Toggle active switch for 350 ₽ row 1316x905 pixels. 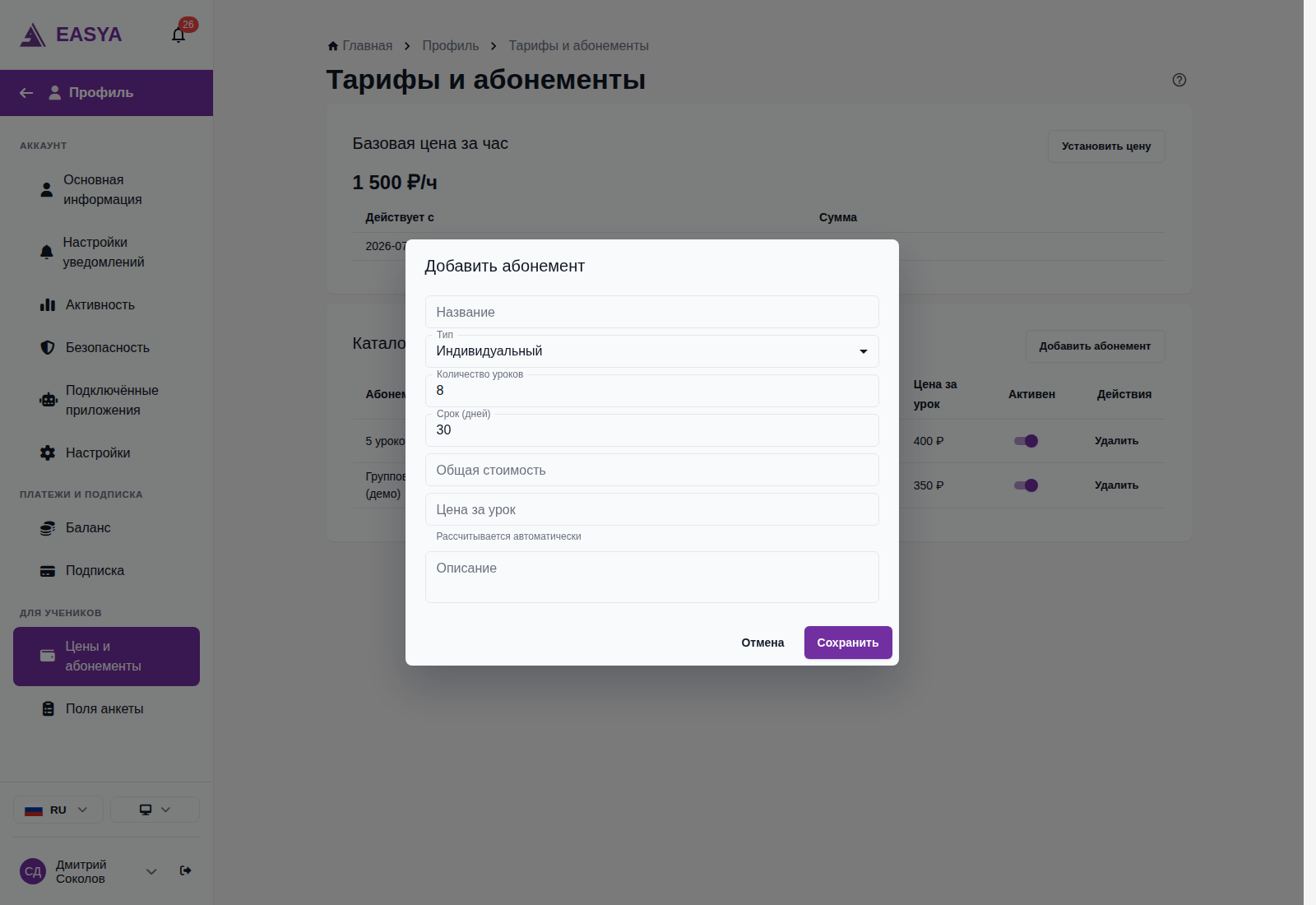(x=1026, y=485)
